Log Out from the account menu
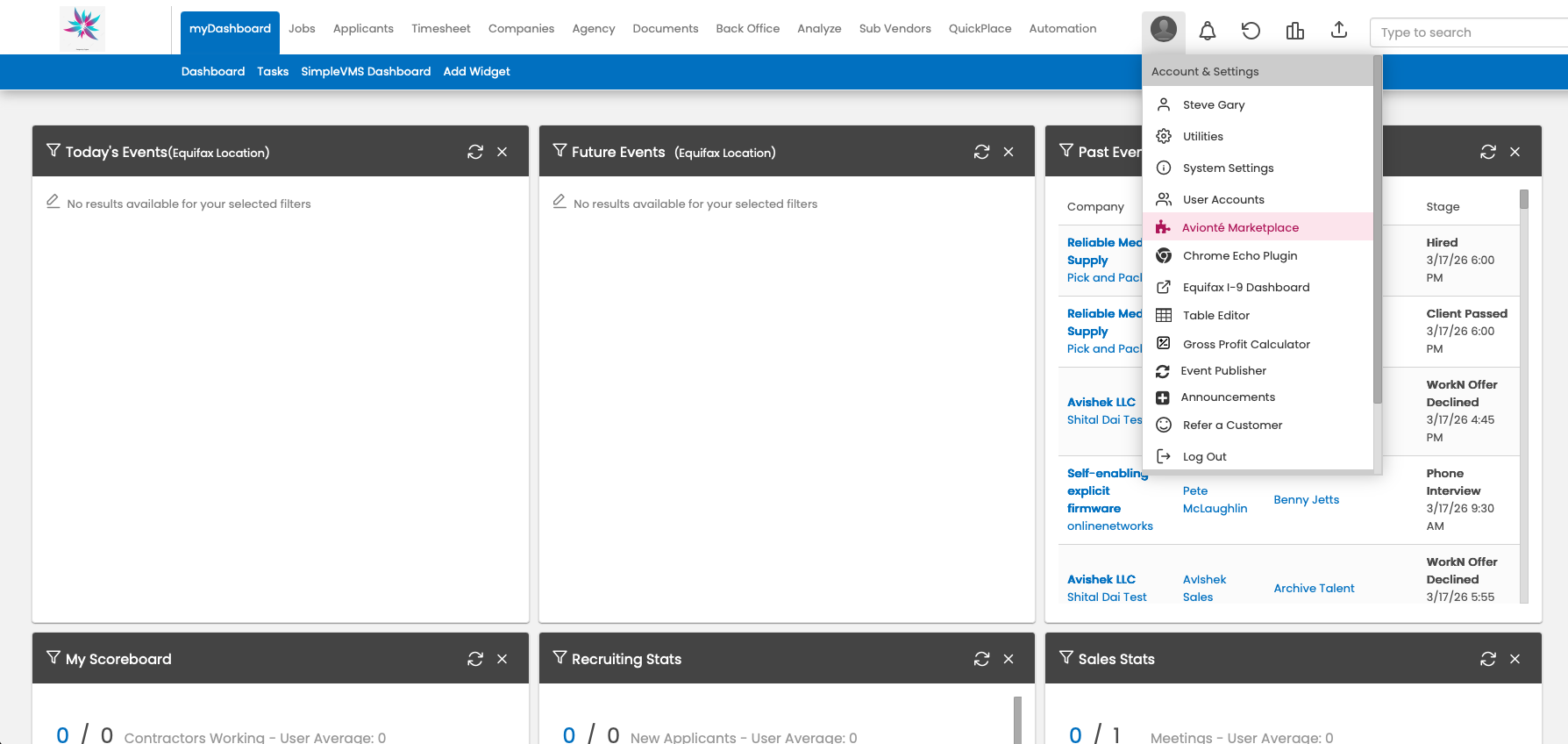1568x744 pixels. pos(1258,456)
